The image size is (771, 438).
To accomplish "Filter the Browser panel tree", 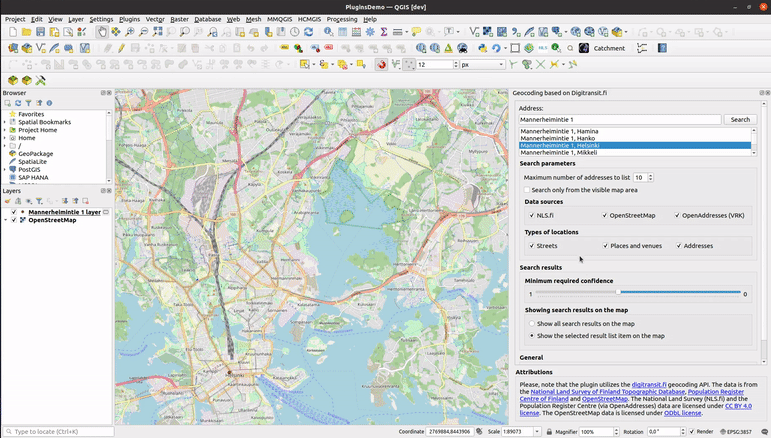I will pos(29,103).
